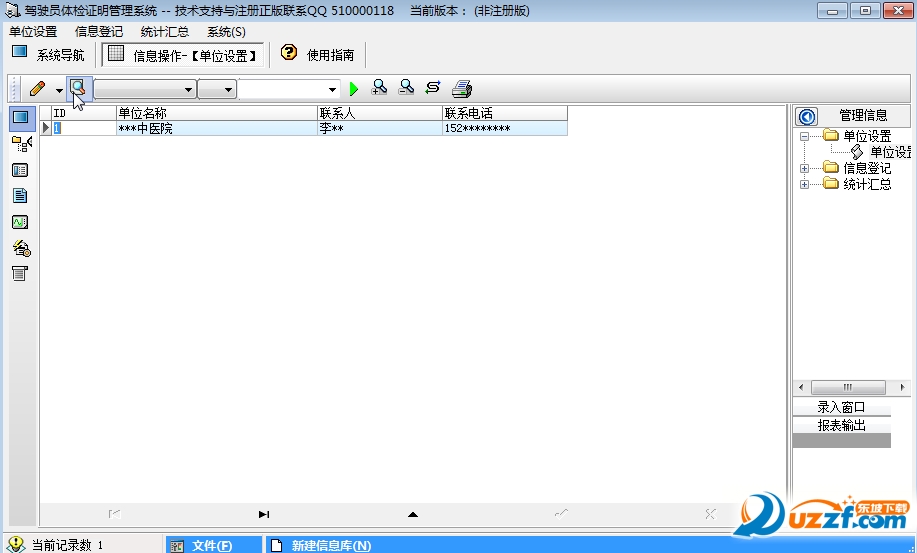Expand the 统计汇总 tree folder

point(805,185)
